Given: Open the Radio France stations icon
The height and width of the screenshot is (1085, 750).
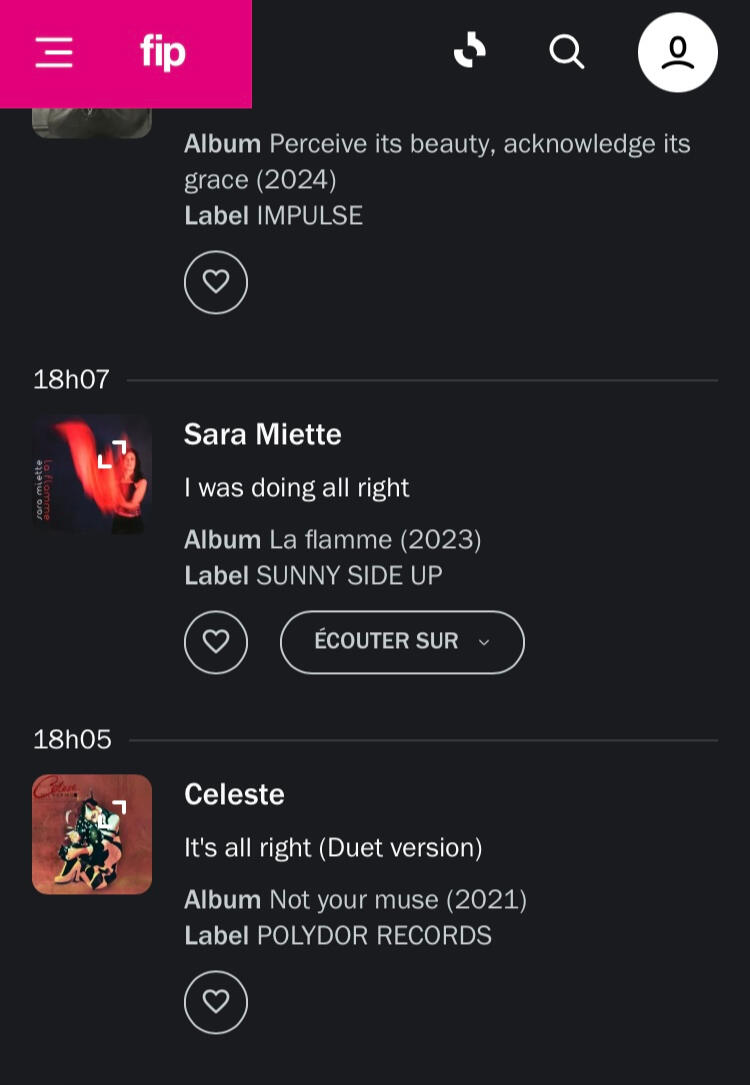Looking at the screenshot, I should coord(469,51).
